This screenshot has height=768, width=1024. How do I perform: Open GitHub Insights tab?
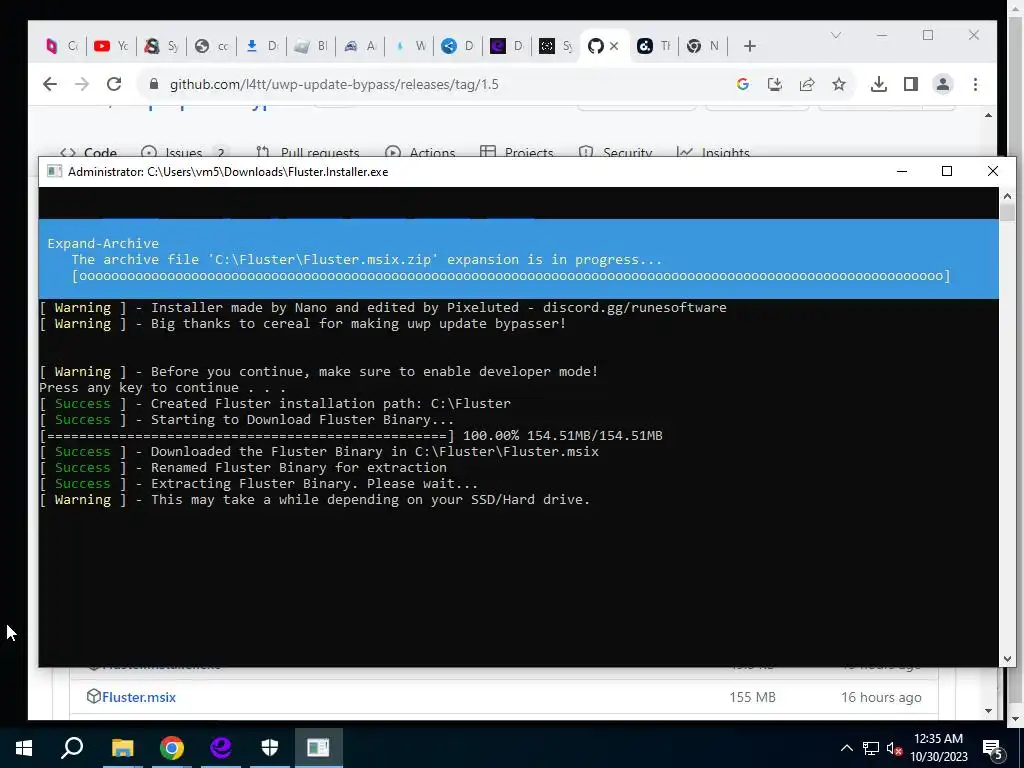click(x=713, y=152)
